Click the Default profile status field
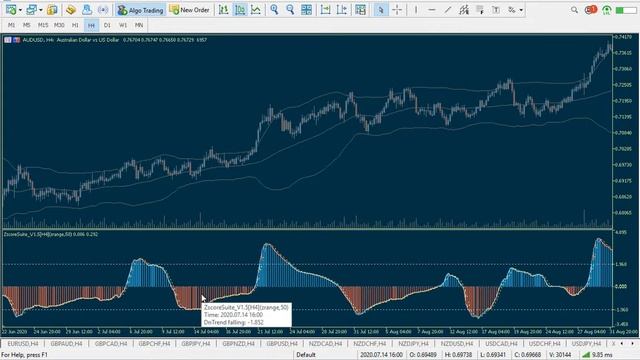 (306, 355)
